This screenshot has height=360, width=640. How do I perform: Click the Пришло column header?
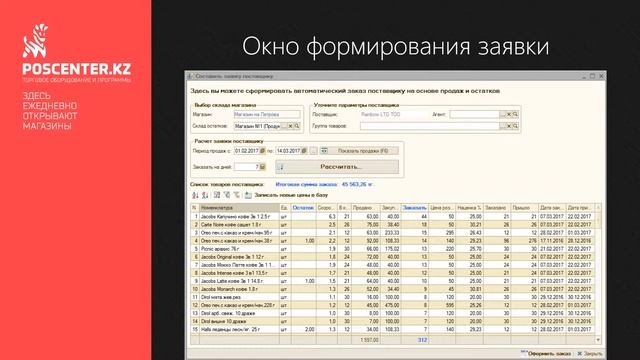click(524, 208)
